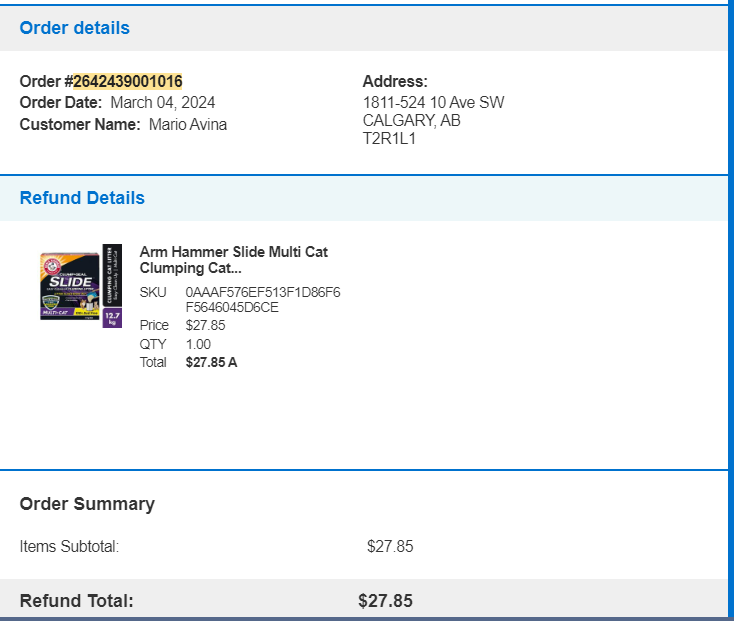Click the quantity value 1.00
The height and width of the screenshot is (621, 734).
tap(198, 344)
